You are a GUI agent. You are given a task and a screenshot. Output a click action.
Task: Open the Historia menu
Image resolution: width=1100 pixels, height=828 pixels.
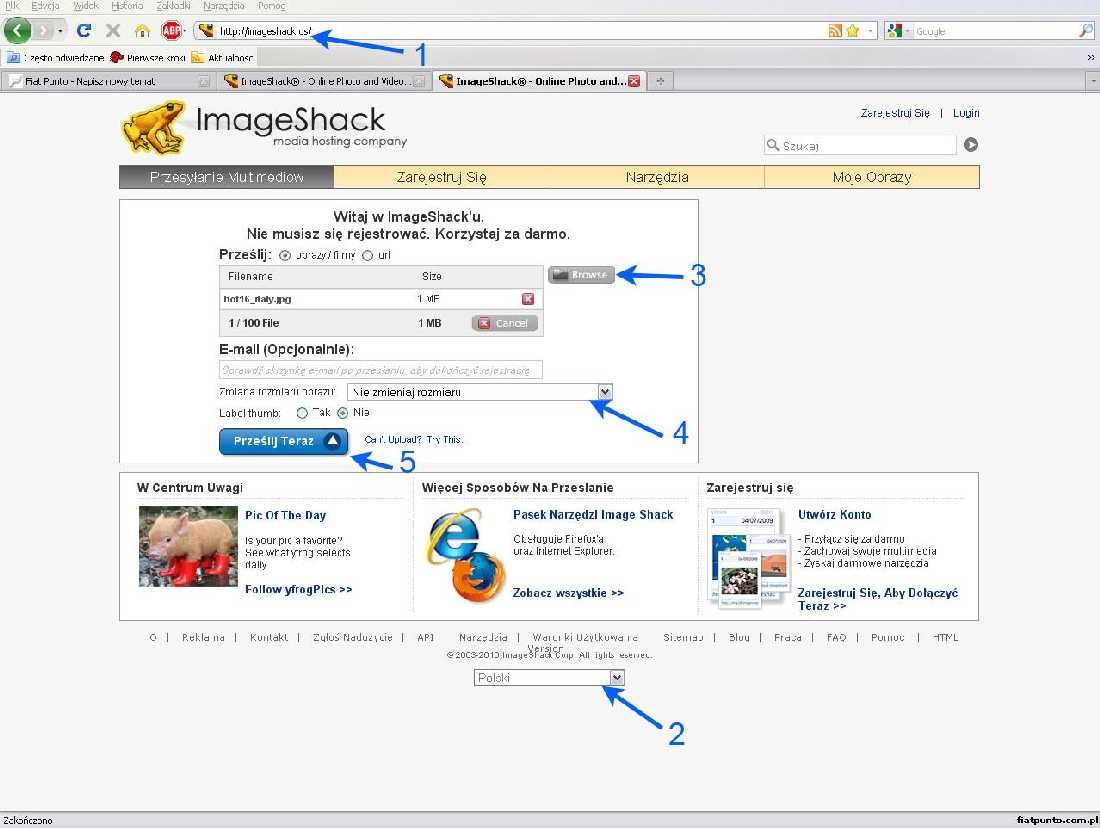point(127,6)
